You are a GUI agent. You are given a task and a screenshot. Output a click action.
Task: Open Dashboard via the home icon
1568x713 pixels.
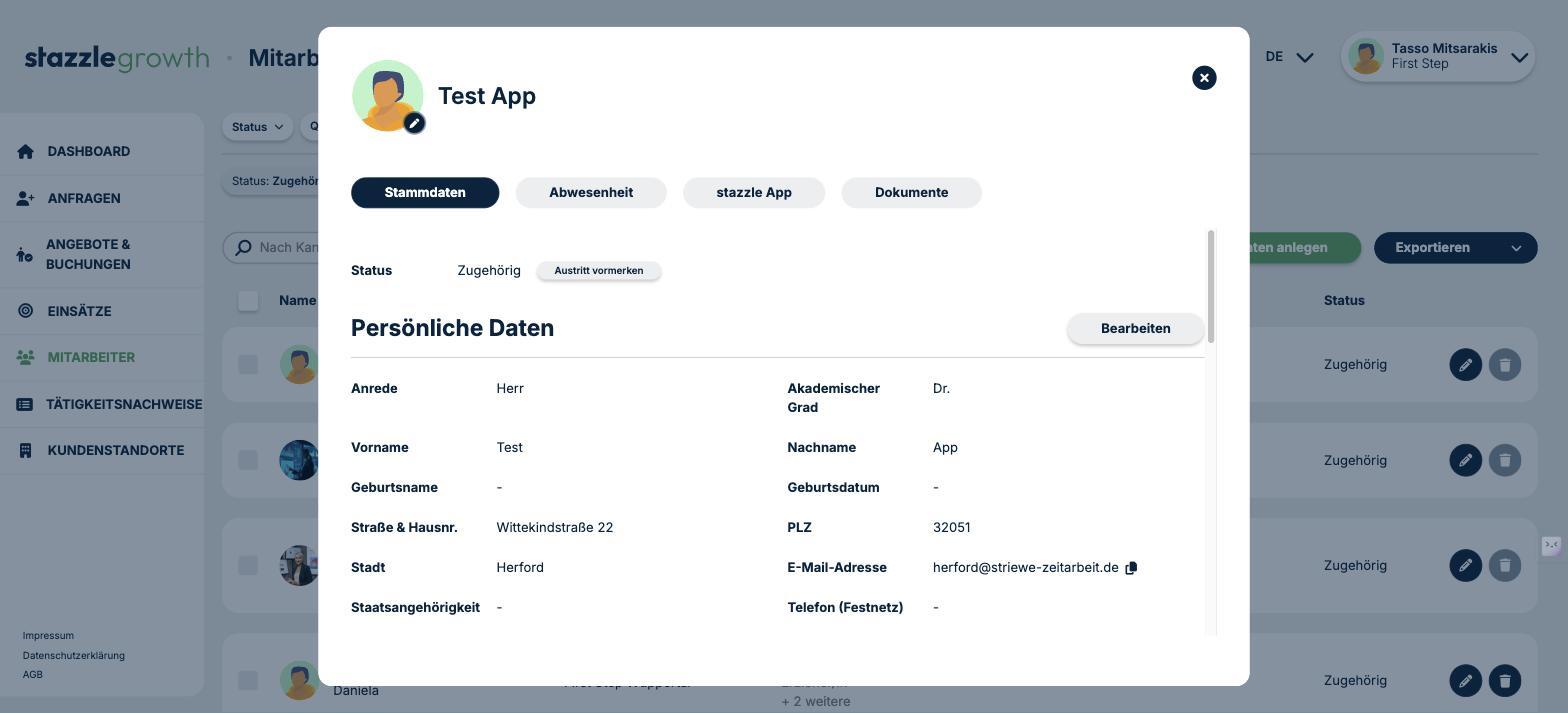pyautogui.click(x=26, y=151)
